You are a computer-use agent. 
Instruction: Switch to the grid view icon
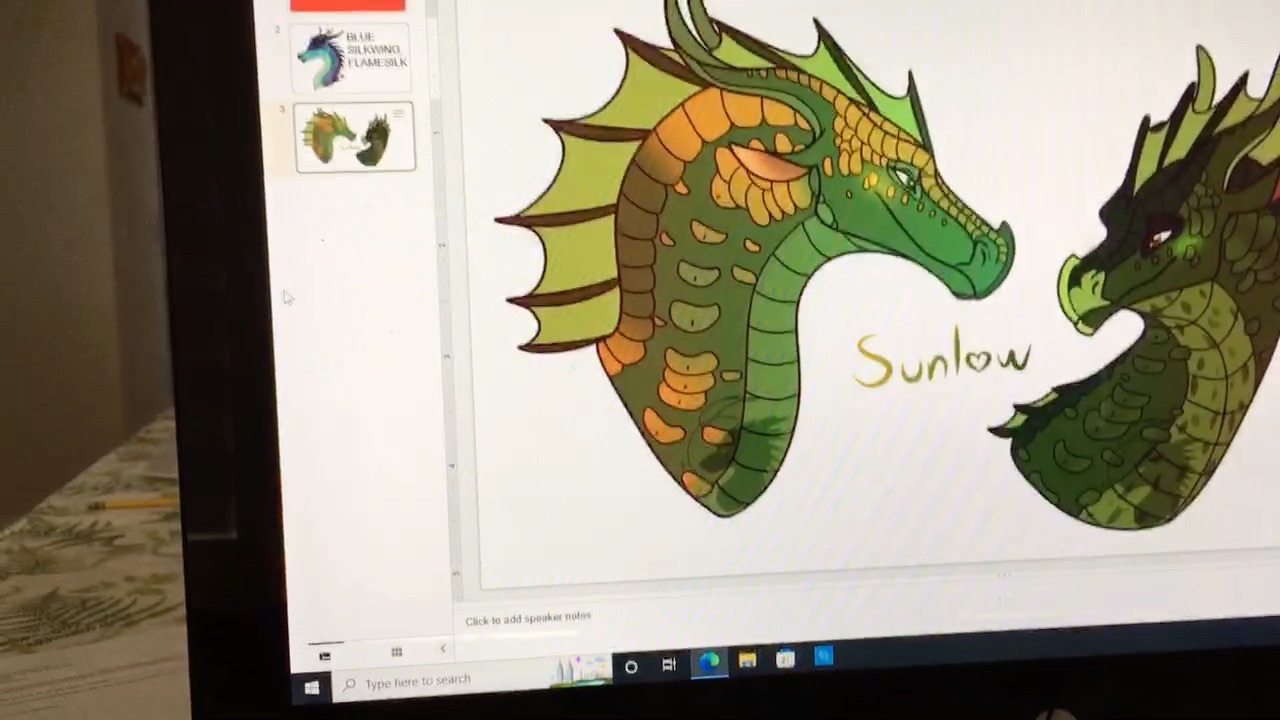[397, 652]
